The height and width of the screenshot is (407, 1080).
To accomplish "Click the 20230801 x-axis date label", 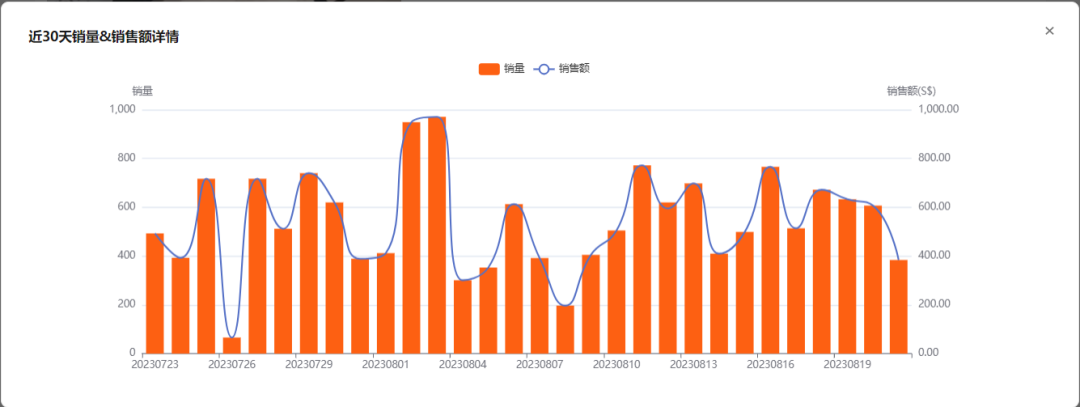I will coord(386,364).
